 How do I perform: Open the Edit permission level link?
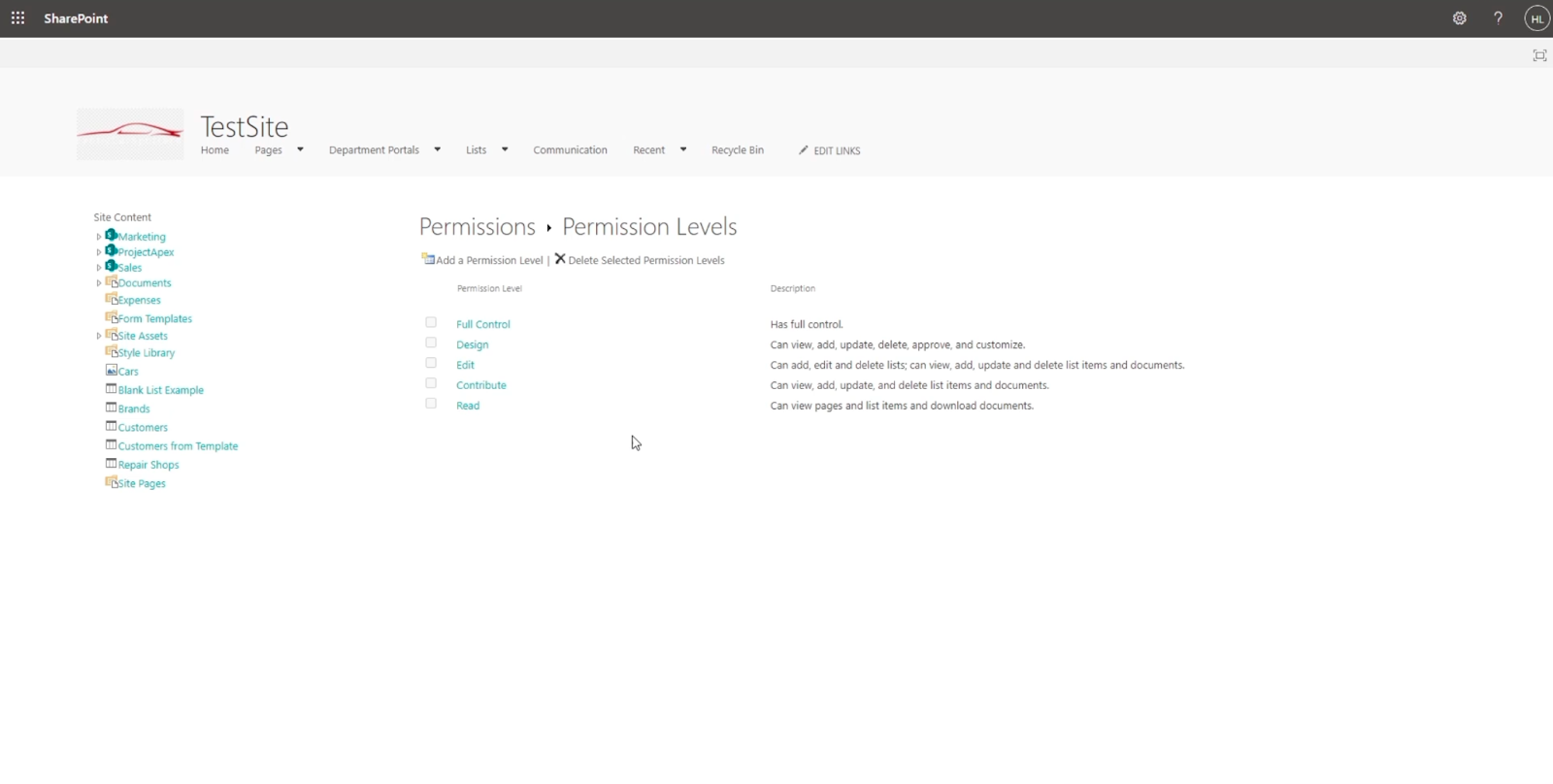coord(466,365)
